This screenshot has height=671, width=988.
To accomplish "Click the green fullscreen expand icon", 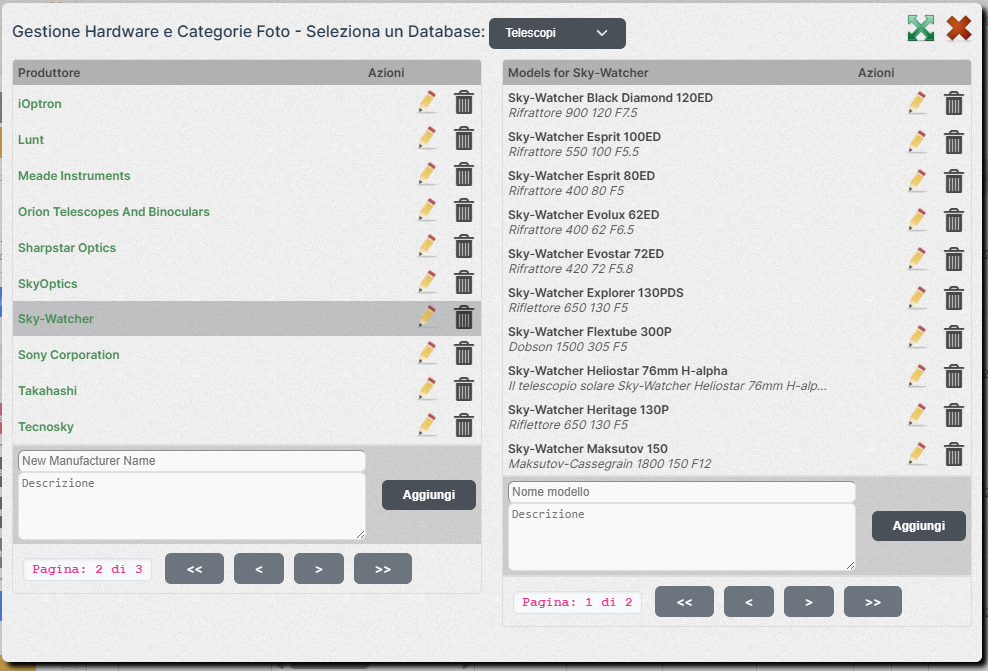I will 920,29.
